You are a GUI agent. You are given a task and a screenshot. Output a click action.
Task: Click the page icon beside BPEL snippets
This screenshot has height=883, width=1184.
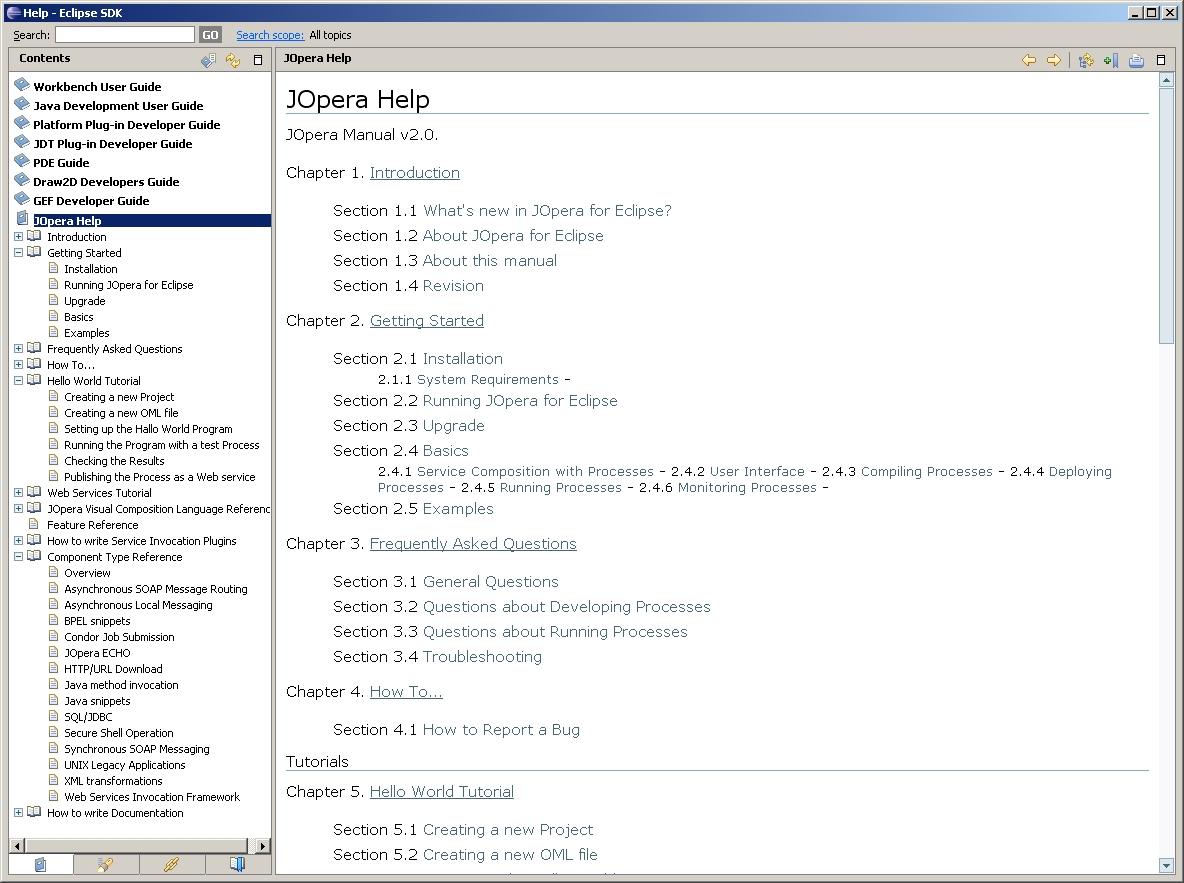54,620
